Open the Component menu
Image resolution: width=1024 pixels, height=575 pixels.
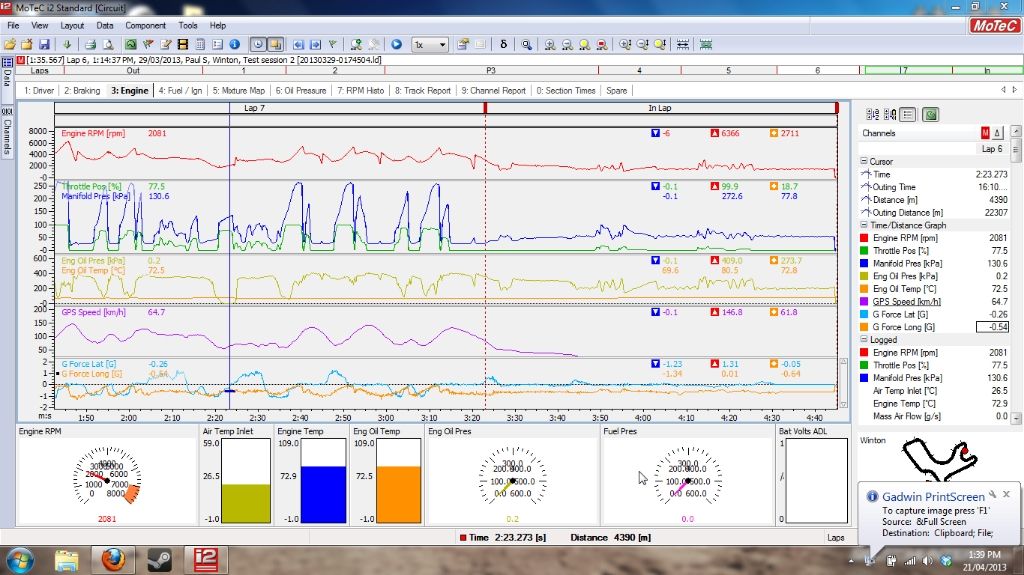click(146, 25)
